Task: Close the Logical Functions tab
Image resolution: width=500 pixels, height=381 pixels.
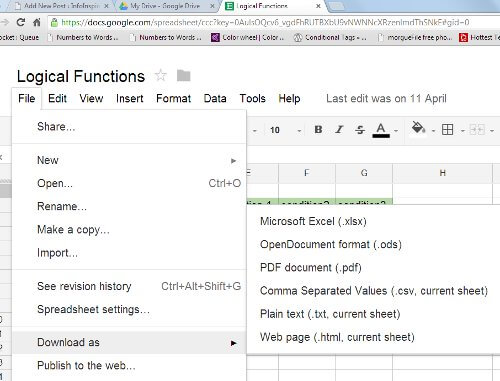Action: point(318,6)
